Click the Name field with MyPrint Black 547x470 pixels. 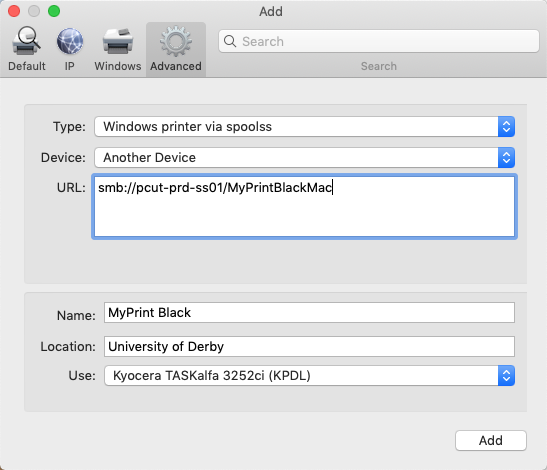pos(309,312)
